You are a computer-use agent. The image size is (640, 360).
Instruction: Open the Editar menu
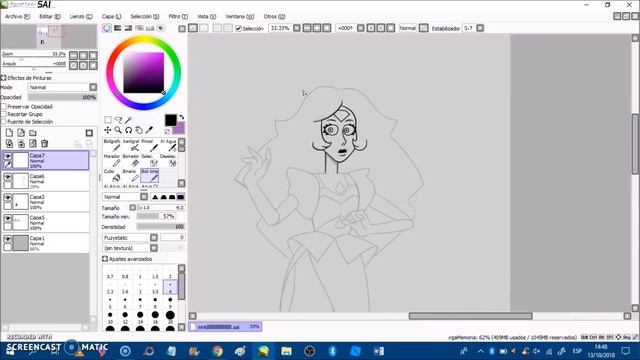(x=50, y=16)
